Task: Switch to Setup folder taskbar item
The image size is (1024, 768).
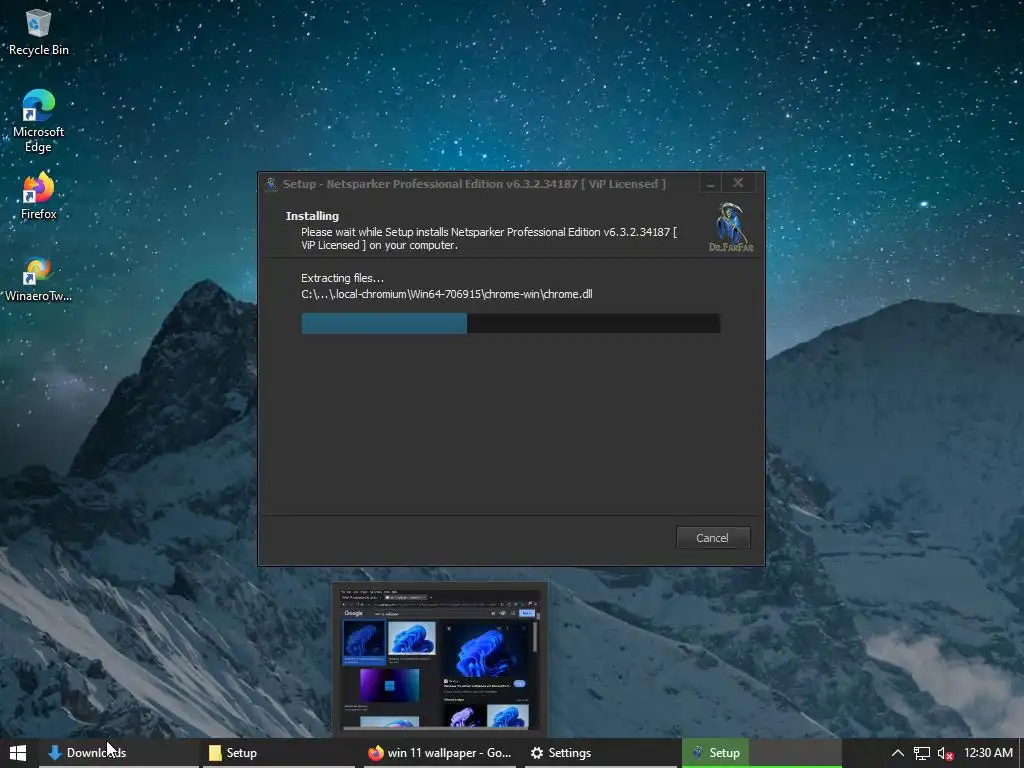Action: click(281, 753)
